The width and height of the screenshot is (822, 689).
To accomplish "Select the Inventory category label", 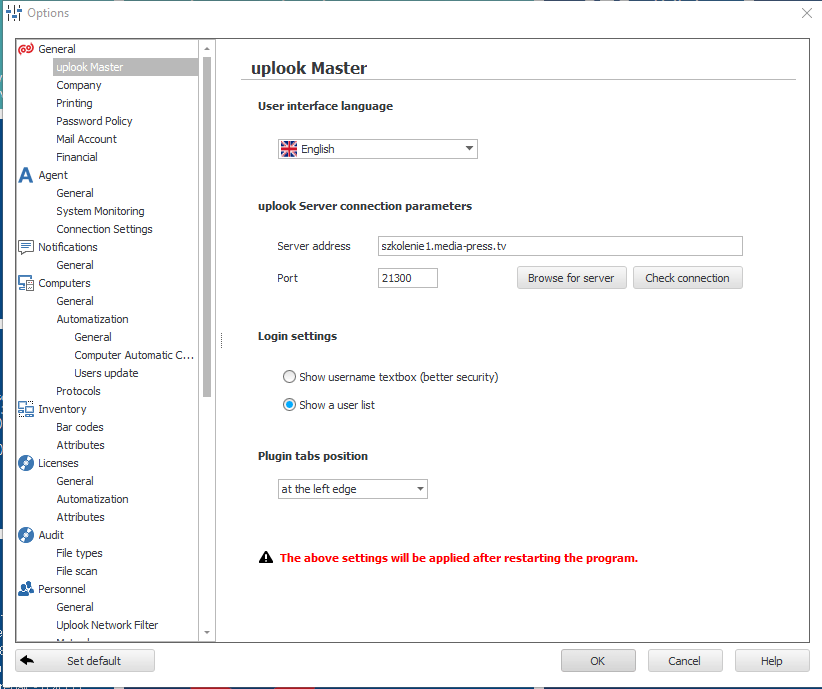I will [62, 409].
